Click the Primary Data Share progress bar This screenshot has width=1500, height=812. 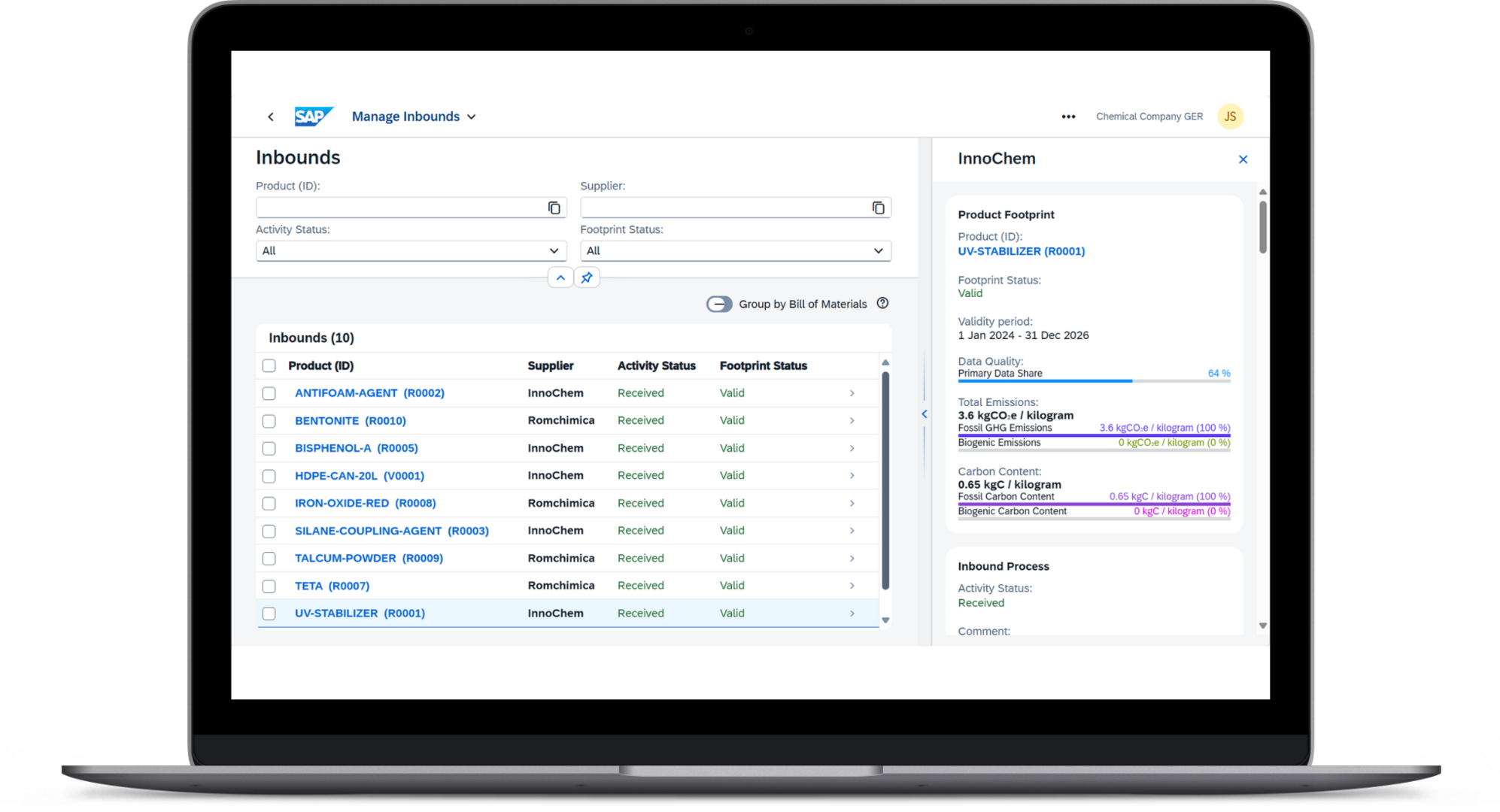1094,381
